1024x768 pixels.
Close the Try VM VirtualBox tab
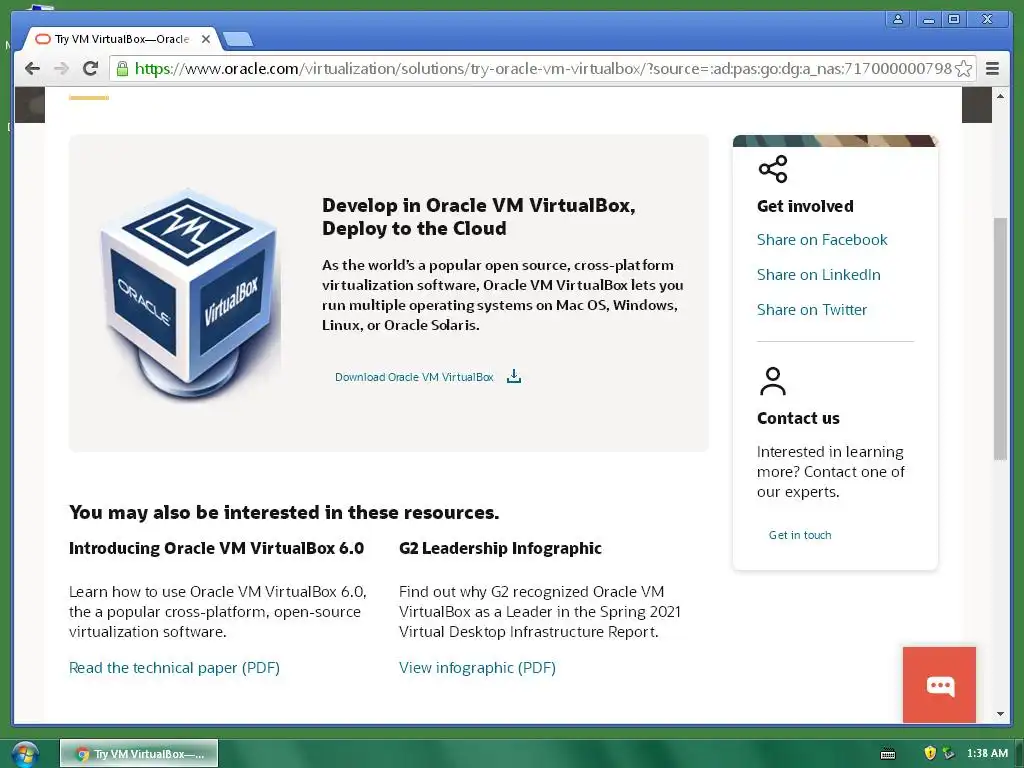[206, 39]
